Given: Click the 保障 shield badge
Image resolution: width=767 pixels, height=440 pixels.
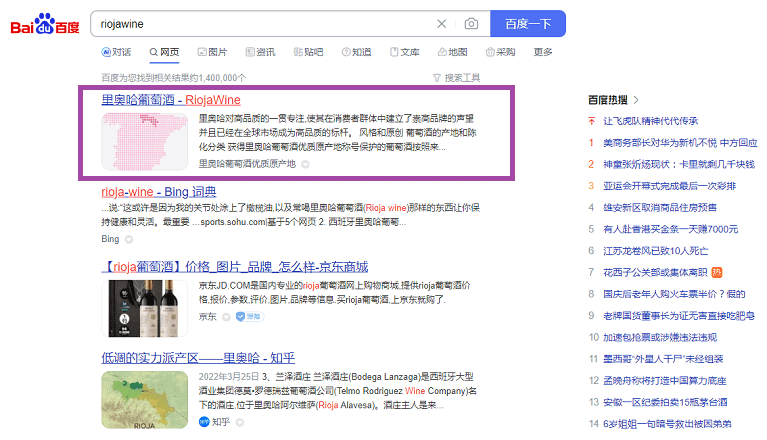Looking at the screenshot, I should 249,316.
